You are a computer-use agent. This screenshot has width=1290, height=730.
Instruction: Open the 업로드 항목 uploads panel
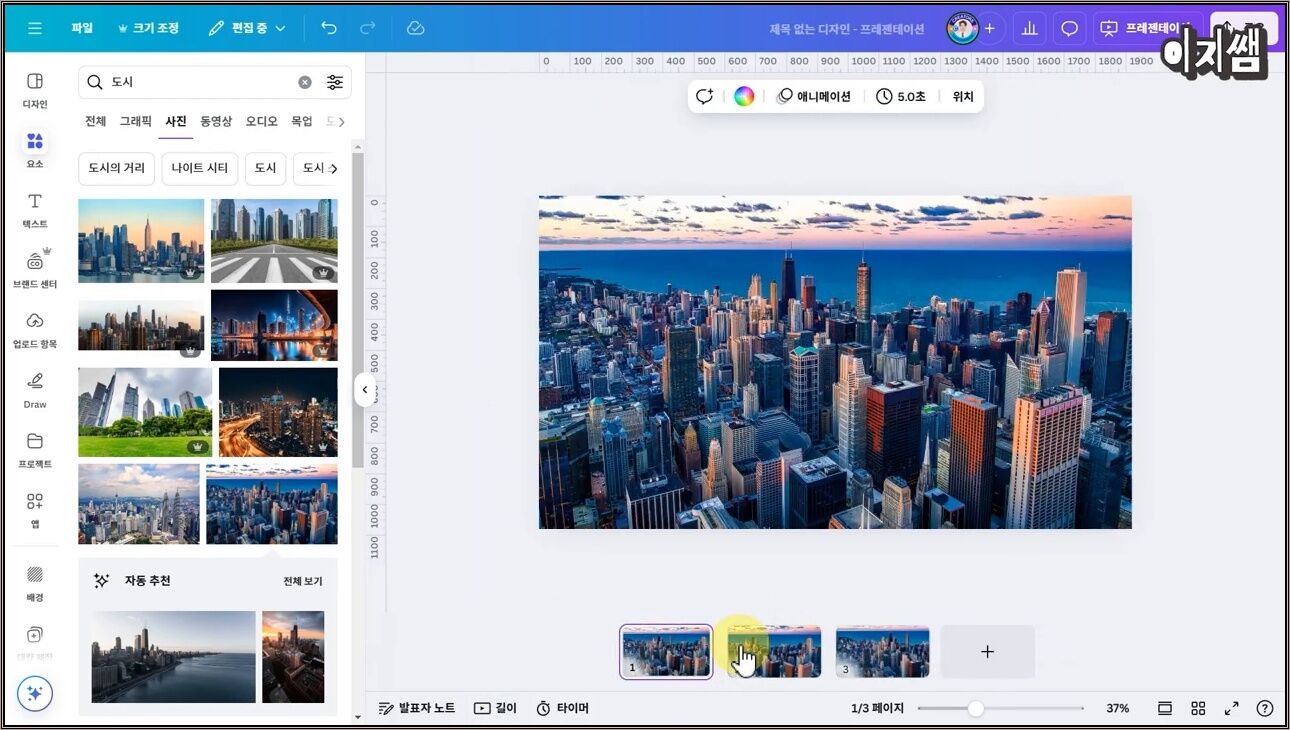pyautogui.click(x=35, y=330)
